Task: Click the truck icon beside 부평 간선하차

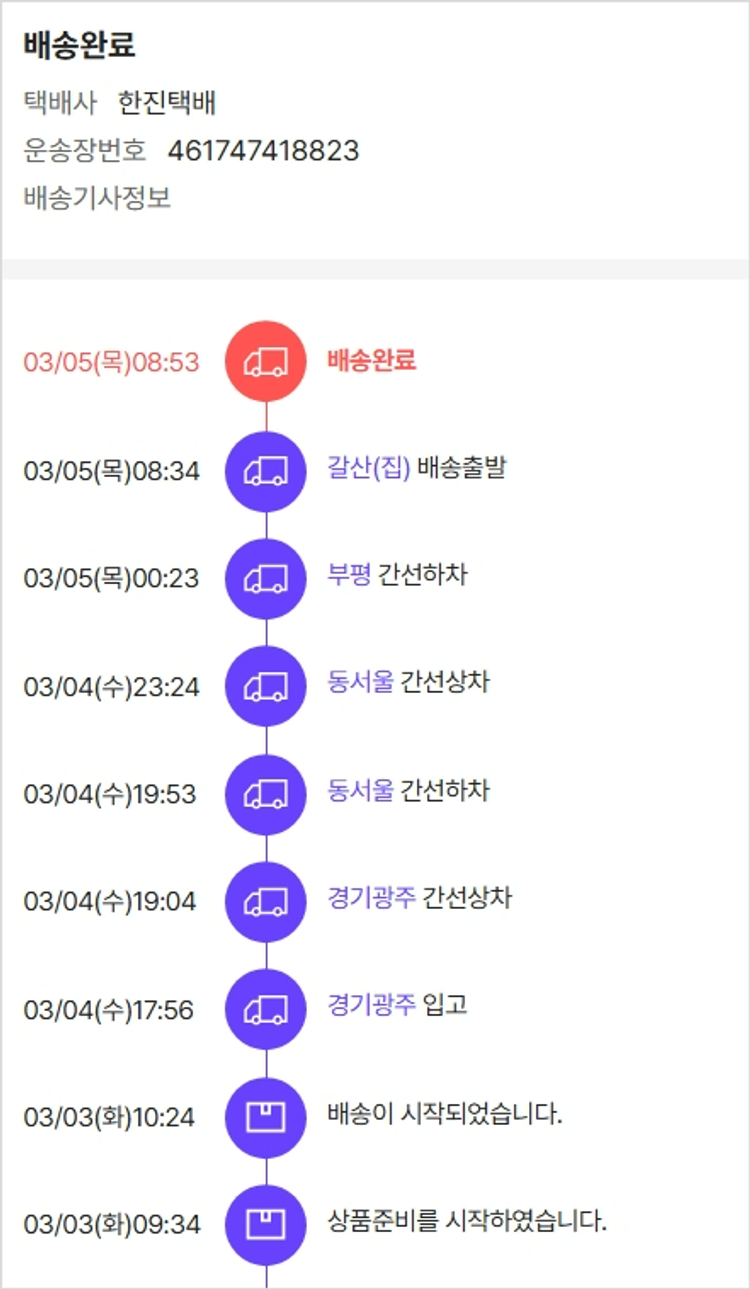Action: tap(266, 578)
